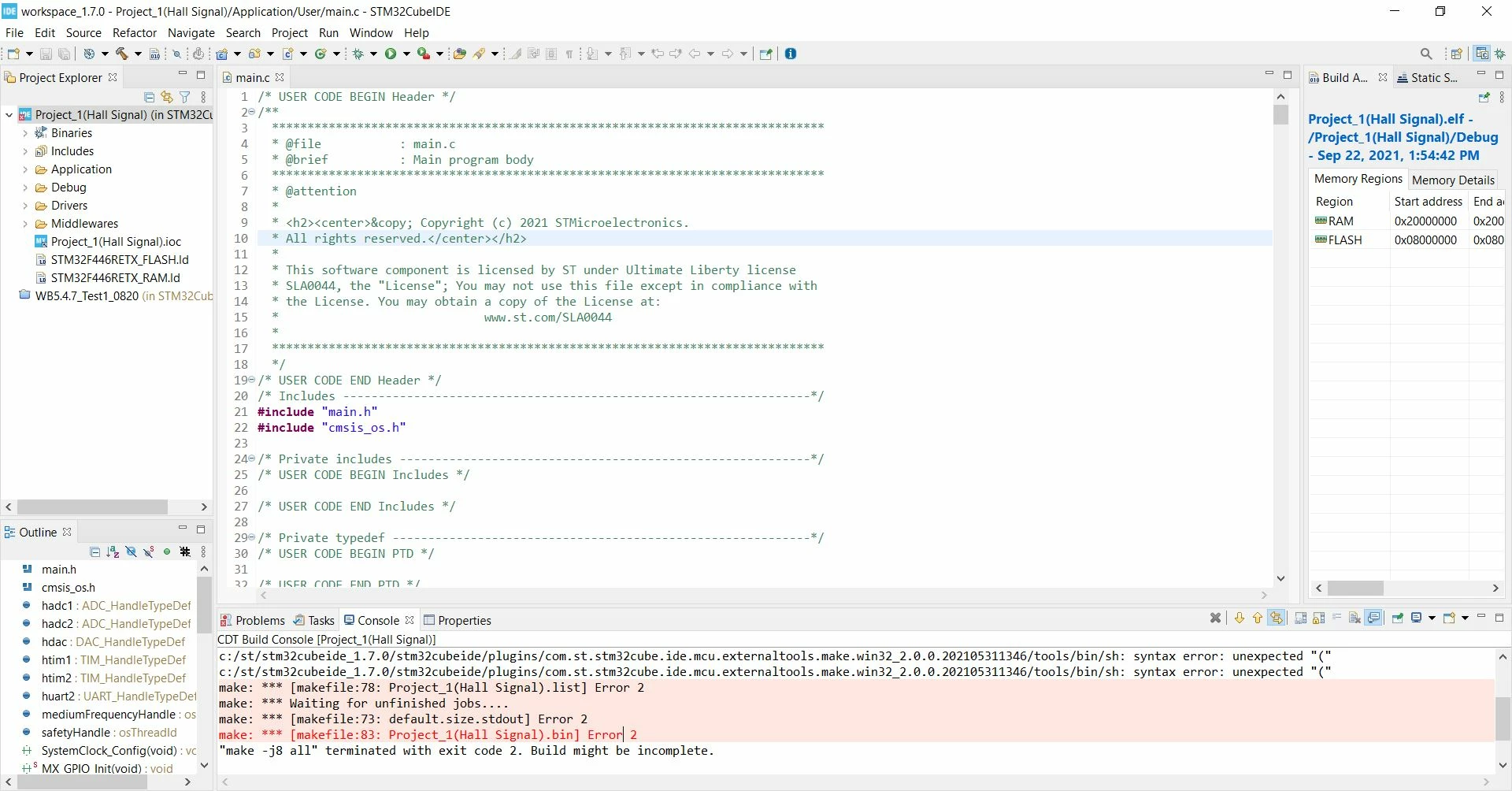Open the Refactor menu

tap(135, 32)
